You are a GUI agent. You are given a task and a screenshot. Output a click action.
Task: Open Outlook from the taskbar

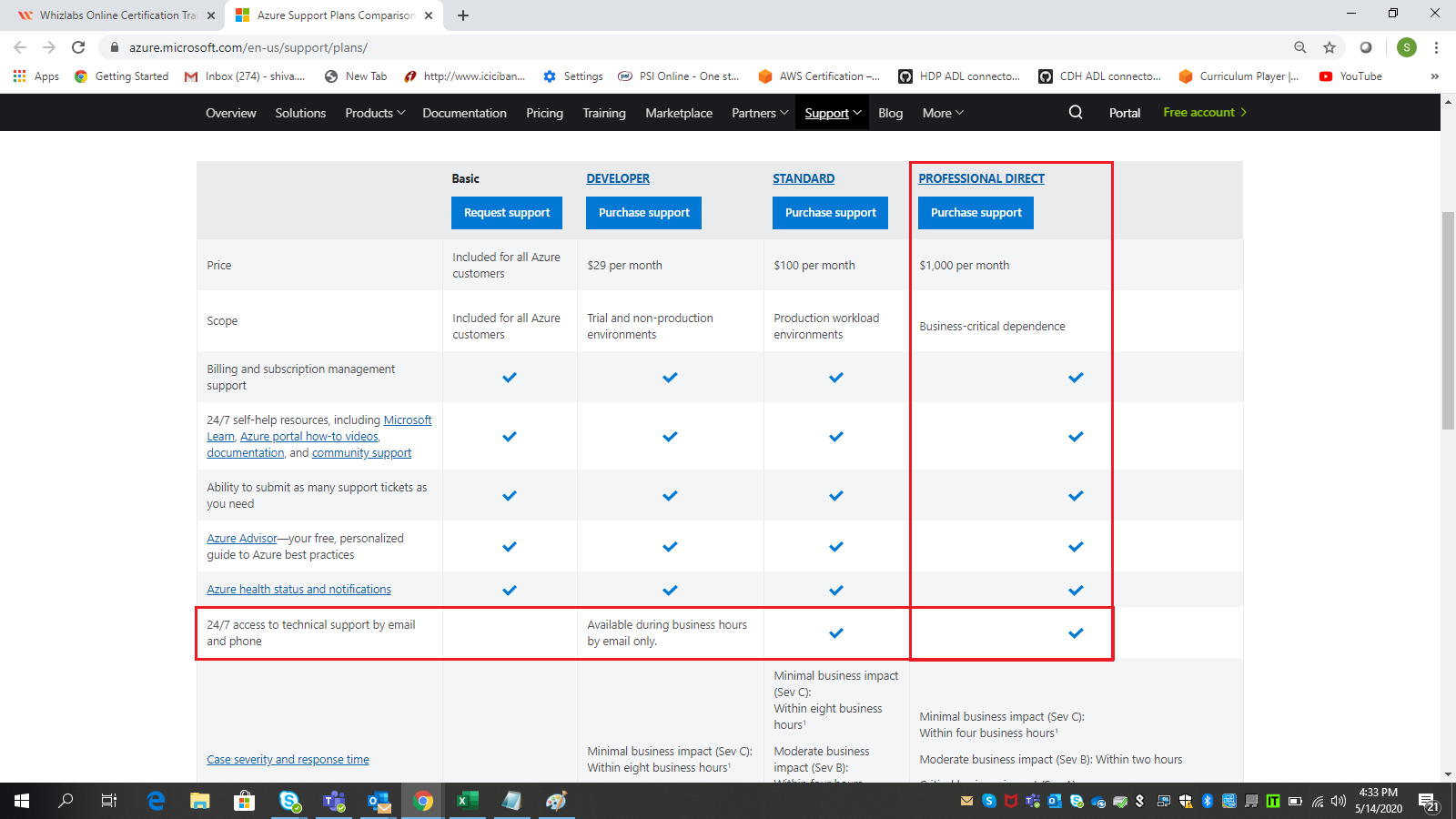(379, 801)
